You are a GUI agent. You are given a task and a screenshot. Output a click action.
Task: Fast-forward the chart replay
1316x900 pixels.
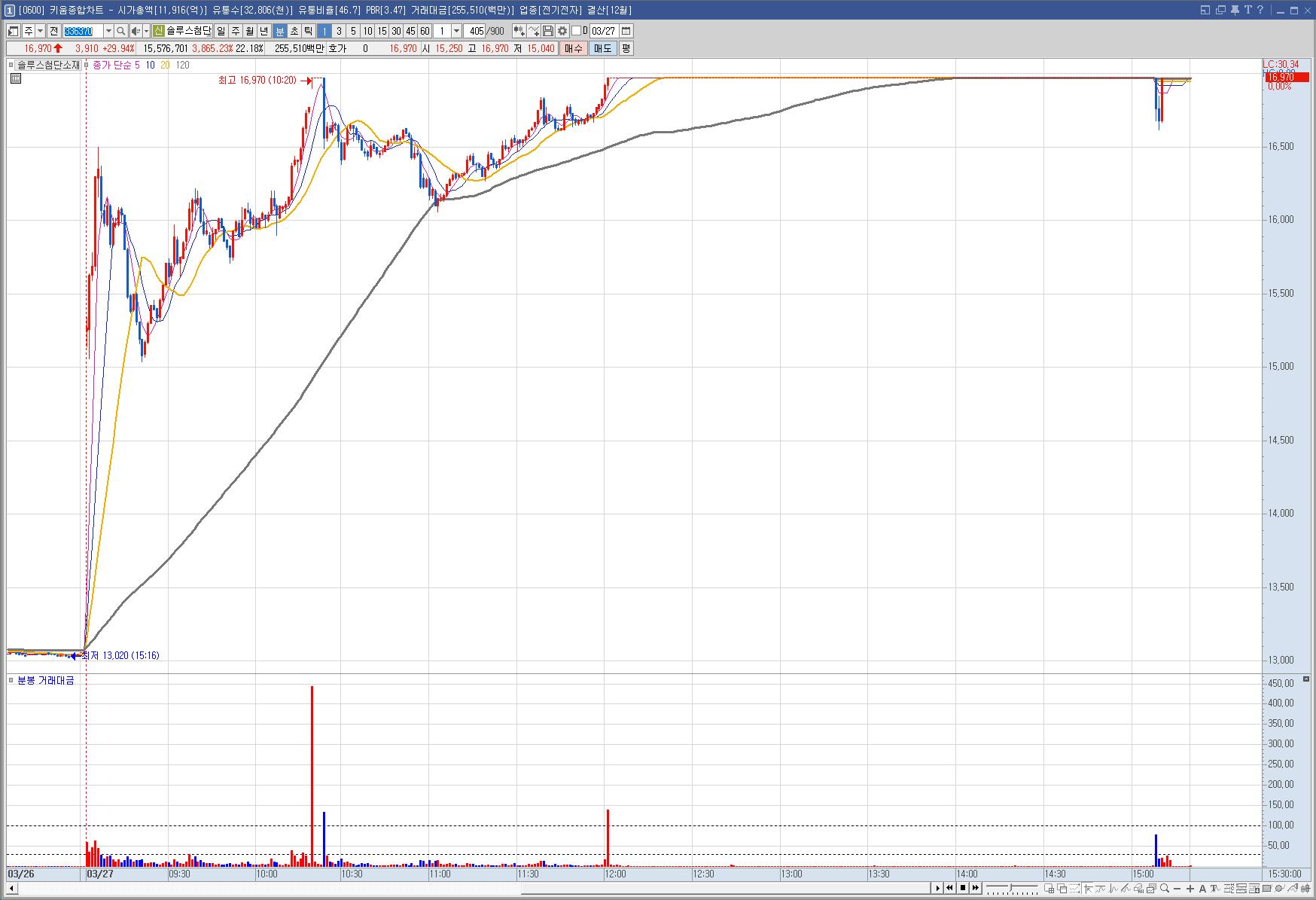[976, 888]
